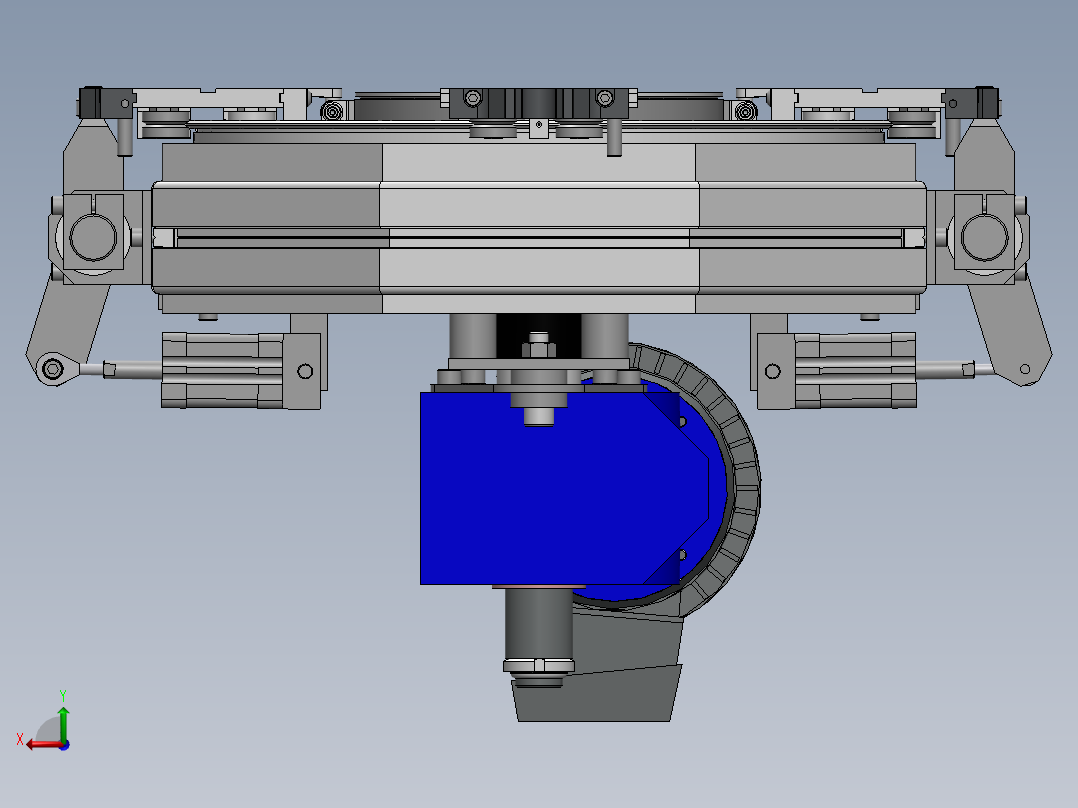This screenshot has width=1078, height=808.
Task: Select the hex nut above blue housing
Action: click(x=539, y=349)
